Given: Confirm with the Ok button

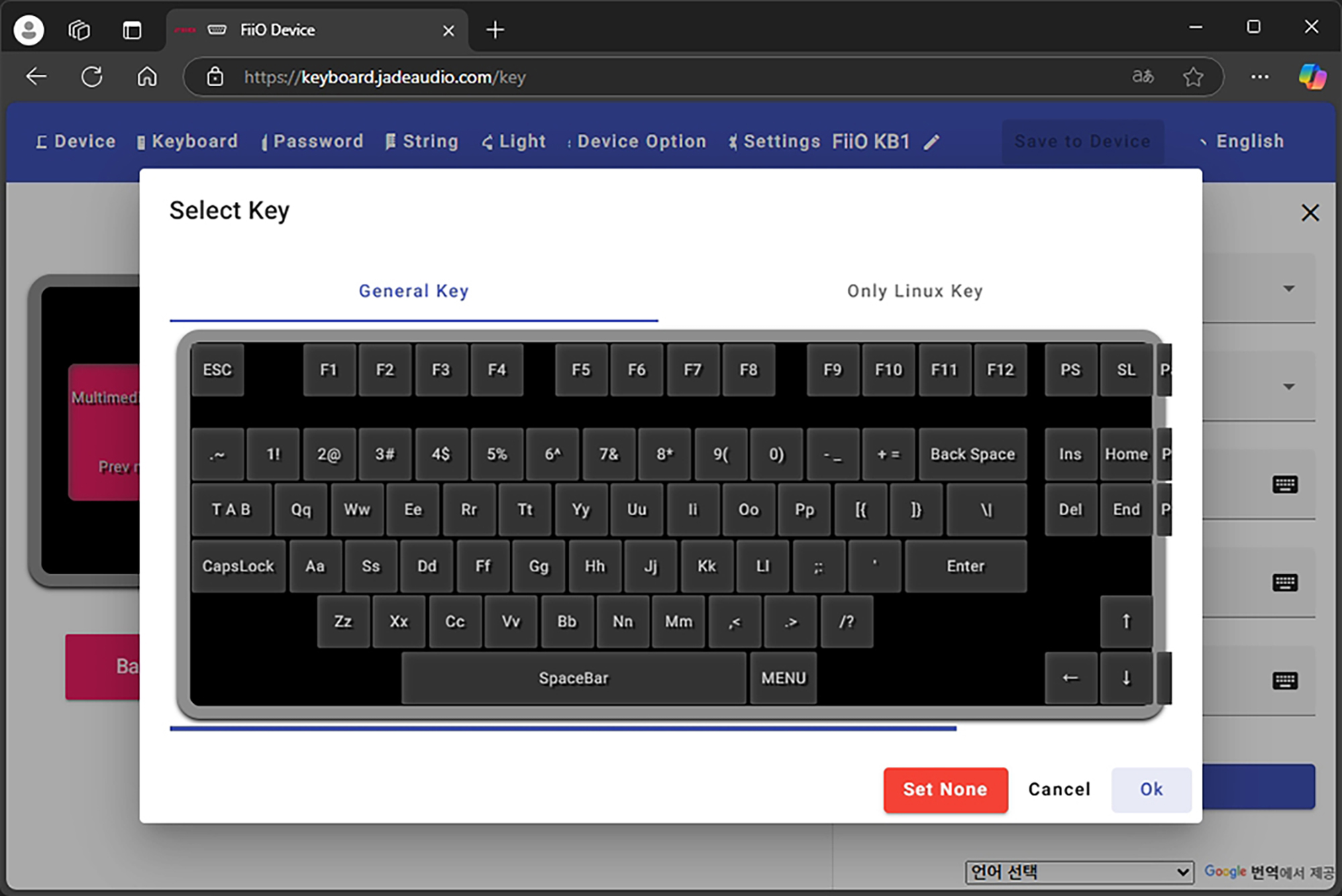Looking at the screenshot, I should (x=1151, y=789).
